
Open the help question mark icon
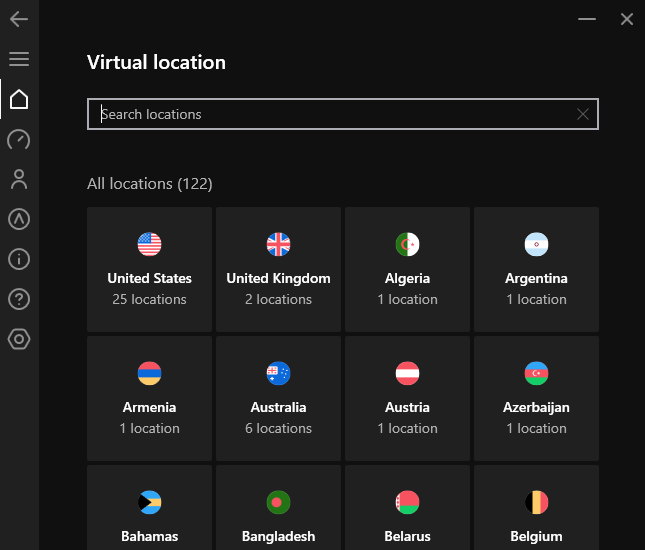pos(19,299)
